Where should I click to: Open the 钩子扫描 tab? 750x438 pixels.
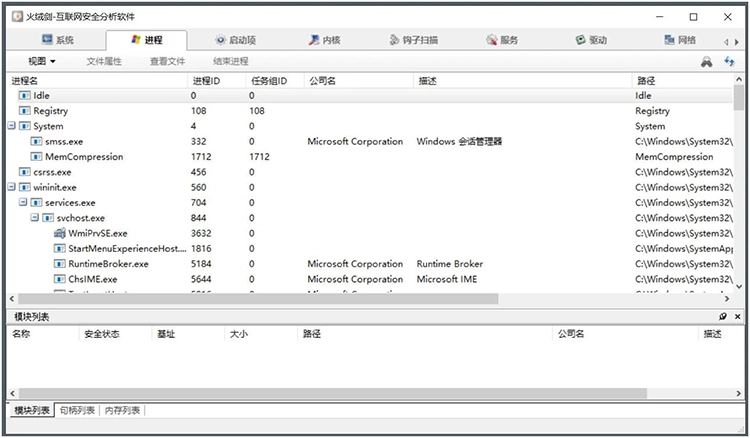click(413, 40)
